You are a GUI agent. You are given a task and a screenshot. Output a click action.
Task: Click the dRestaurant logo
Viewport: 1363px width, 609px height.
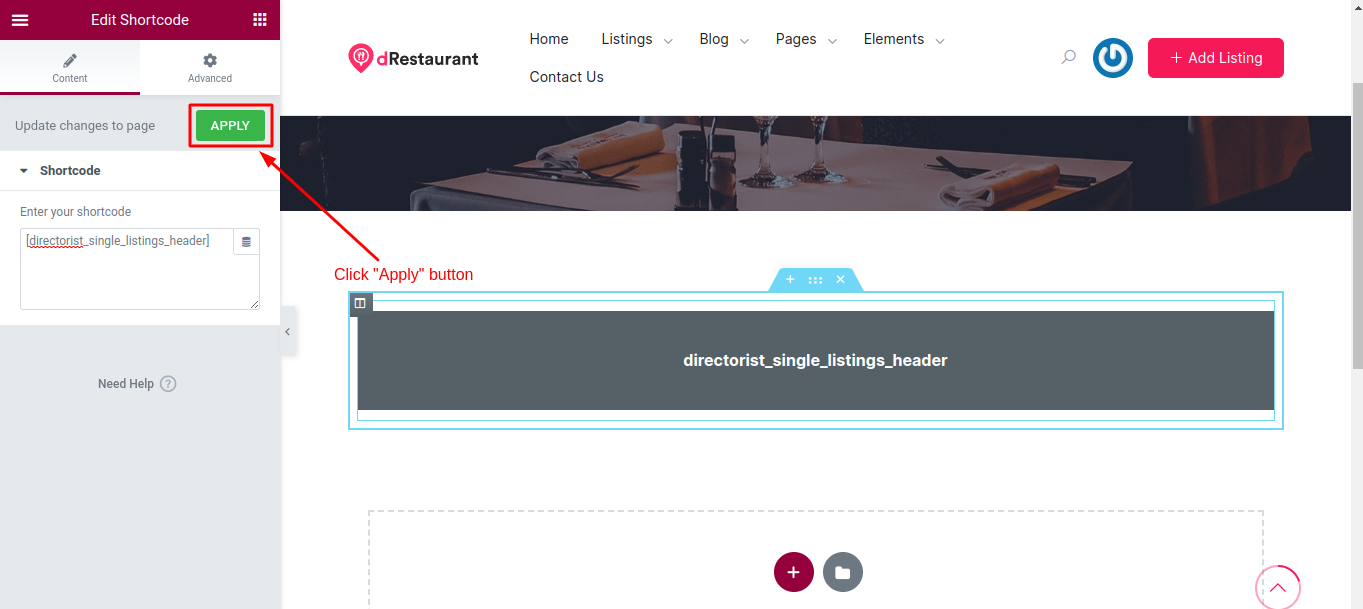(x=413, y=58)
